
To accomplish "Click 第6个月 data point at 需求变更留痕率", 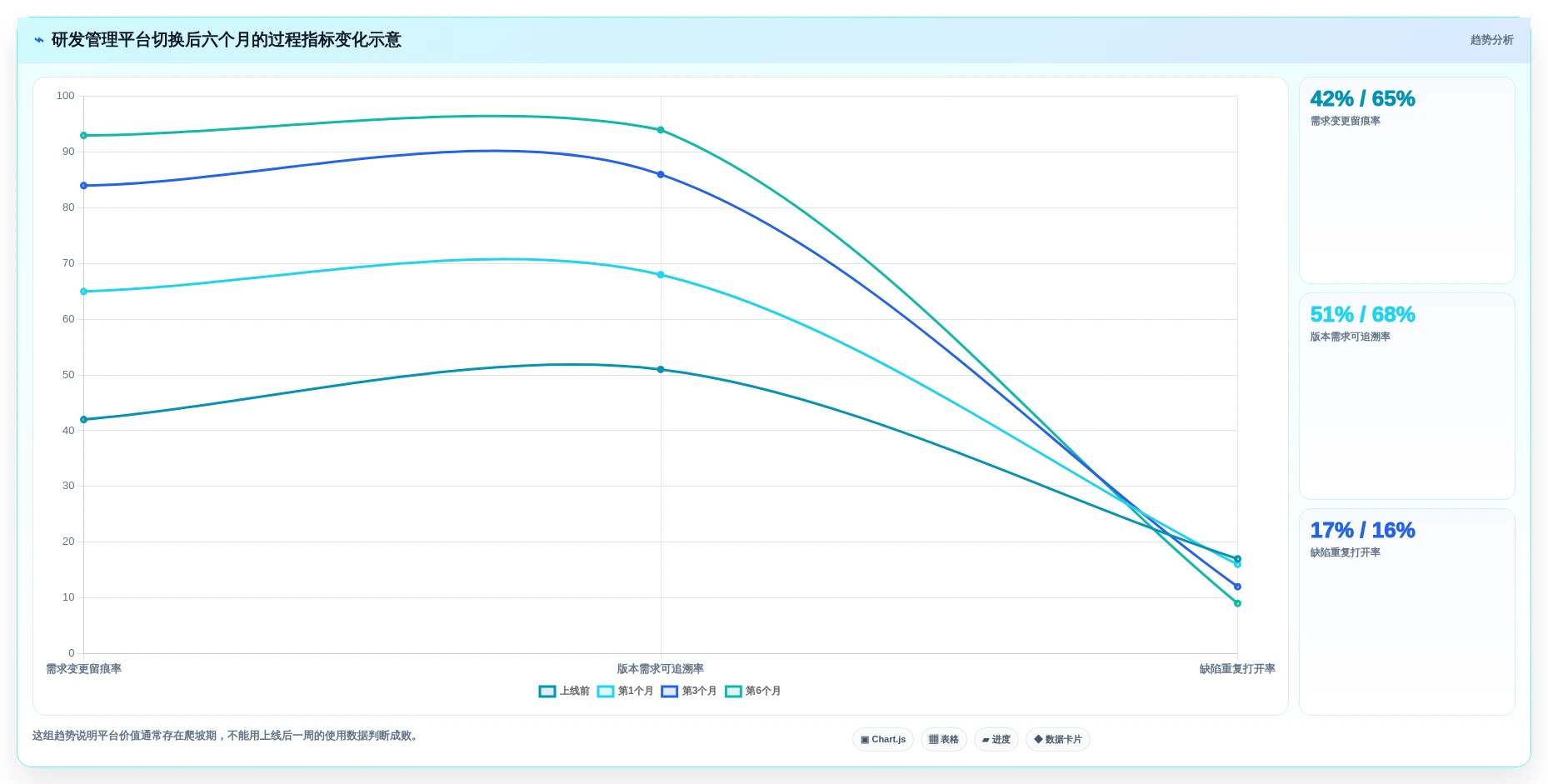I will (x=83, y=136).
